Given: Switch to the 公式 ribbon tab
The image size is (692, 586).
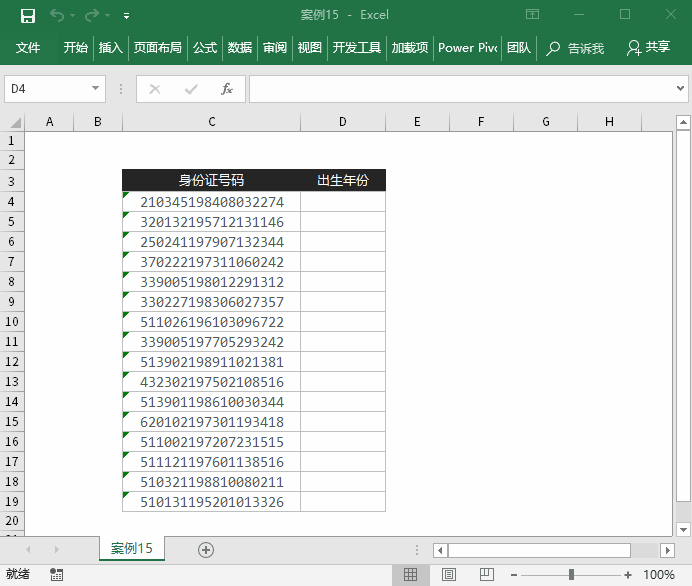Looking at the screenshot, I should click(x=205, y=47).
